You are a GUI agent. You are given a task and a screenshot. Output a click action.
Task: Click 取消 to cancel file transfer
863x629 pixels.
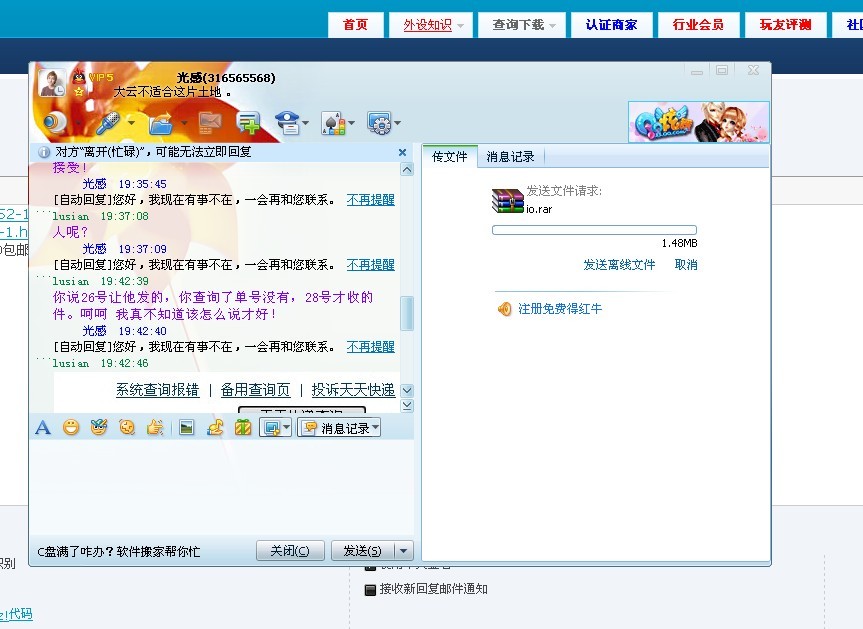pyautogui.click(x=686, y=265)
